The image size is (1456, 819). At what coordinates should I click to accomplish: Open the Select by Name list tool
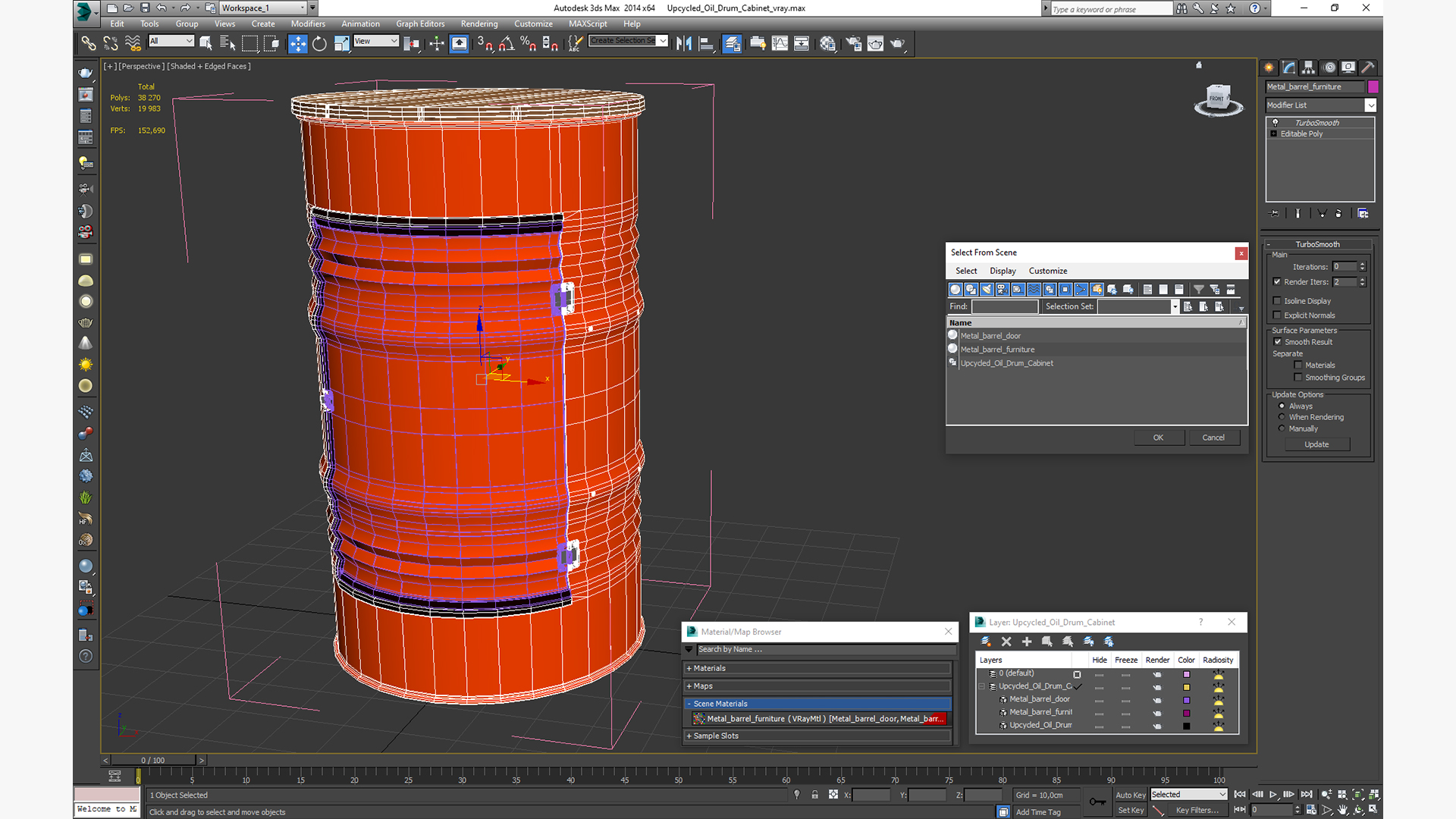[x=227, y=43]
